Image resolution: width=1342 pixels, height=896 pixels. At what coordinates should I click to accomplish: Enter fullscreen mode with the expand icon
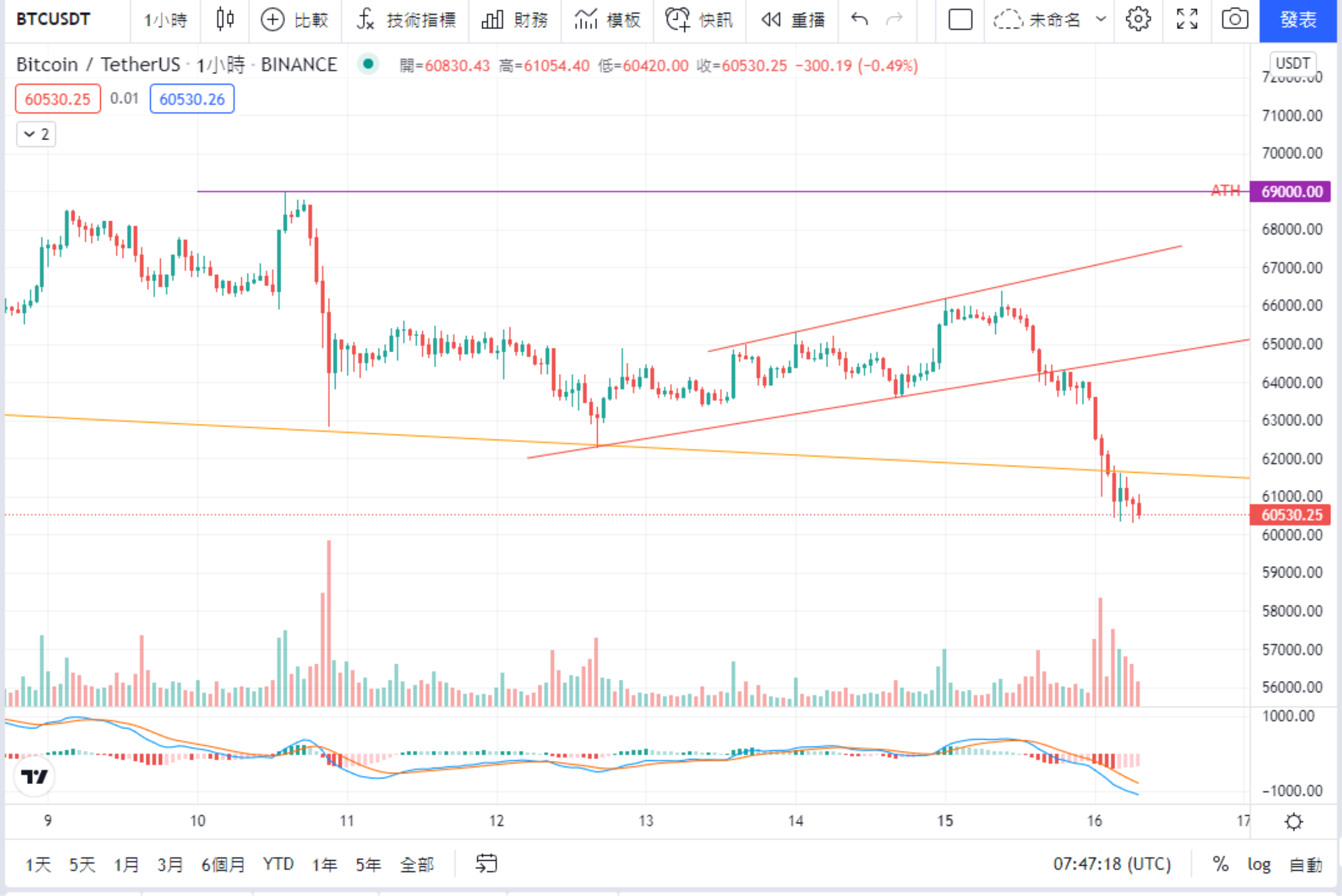(1186, 20)
